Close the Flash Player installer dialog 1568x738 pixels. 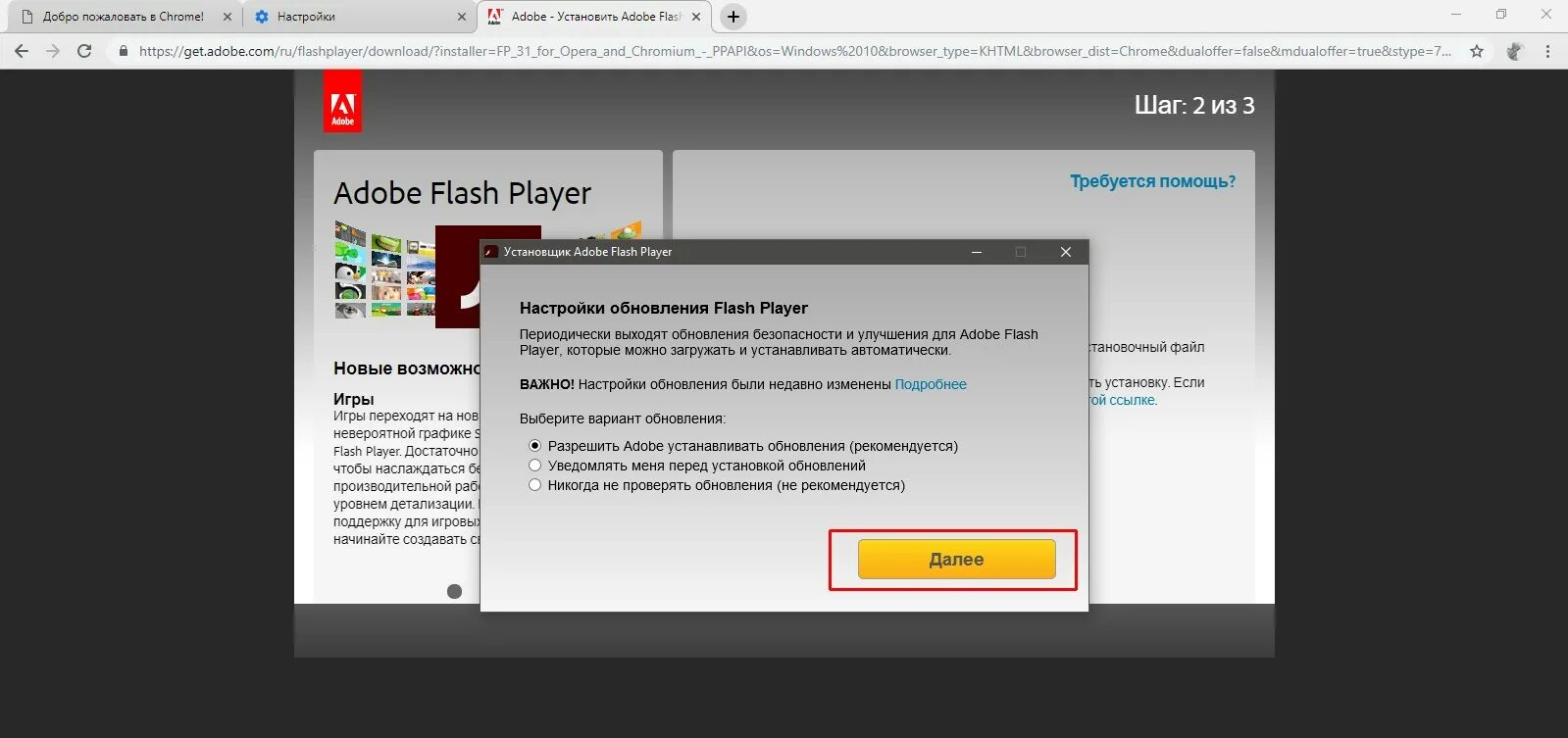1066,252
